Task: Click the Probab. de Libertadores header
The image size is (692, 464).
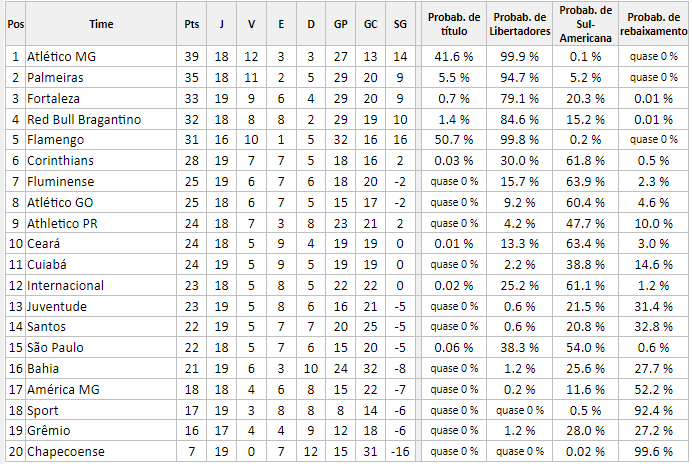Action: (519, 24)
